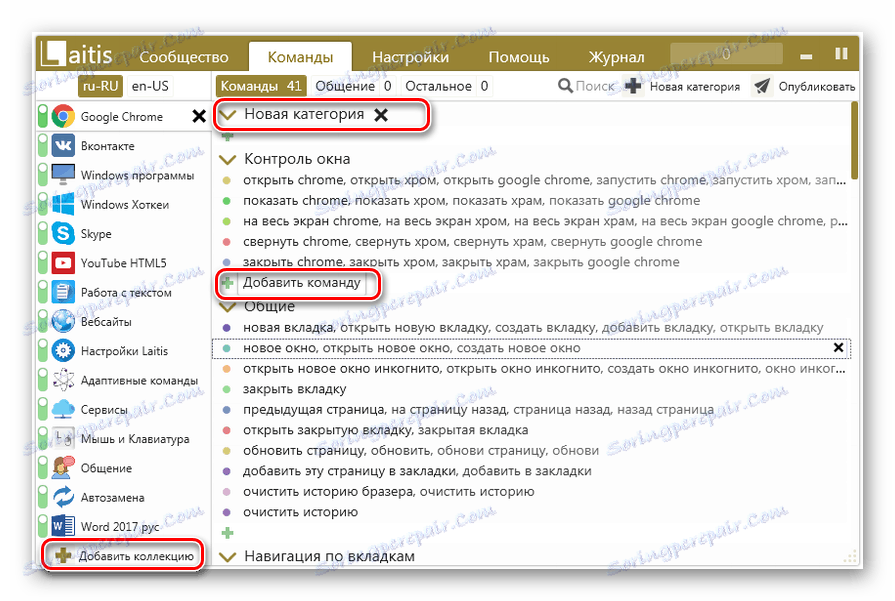
Task: Collapse the Общие category chevron
Action: click(x=228, y=307)
